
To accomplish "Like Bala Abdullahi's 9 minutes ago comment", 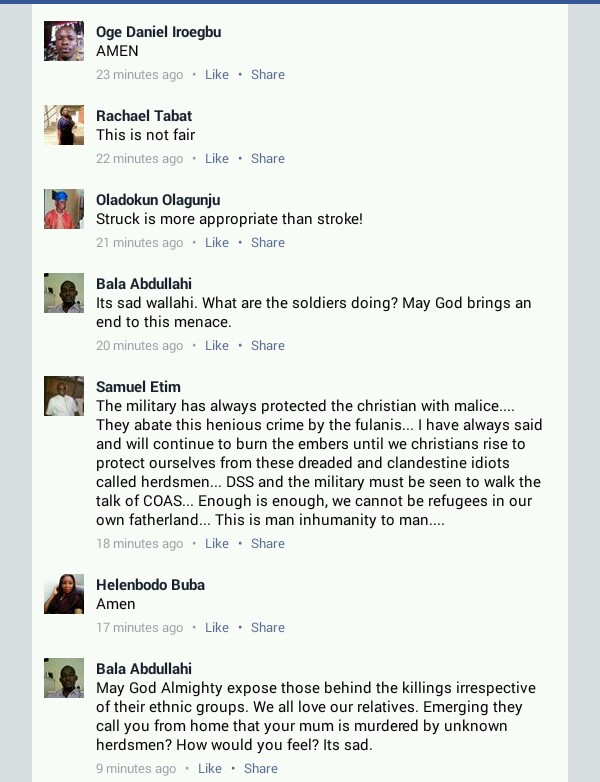I will (x=210, y=769).
